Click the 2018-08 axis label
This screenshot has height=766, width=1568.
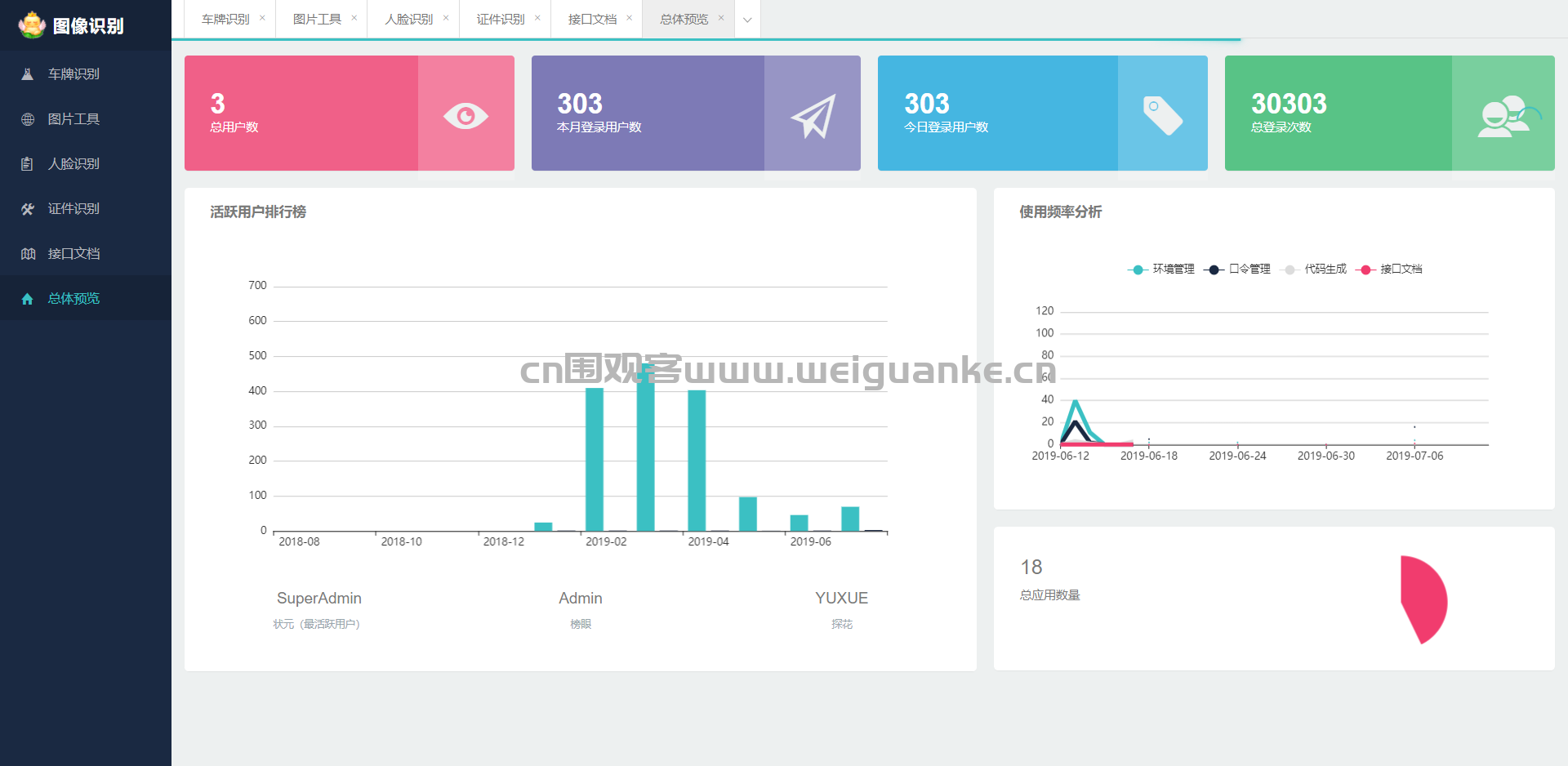coord(299,542)
